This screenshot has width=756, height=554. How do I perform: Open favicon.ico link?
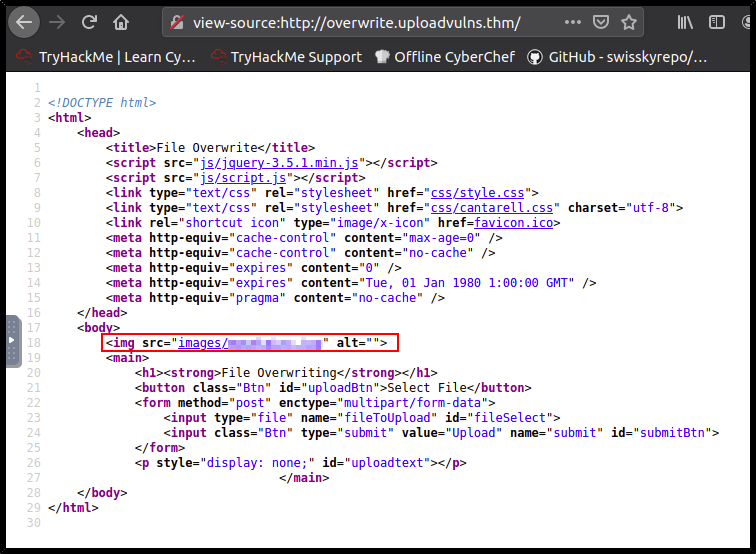(513, 223)
